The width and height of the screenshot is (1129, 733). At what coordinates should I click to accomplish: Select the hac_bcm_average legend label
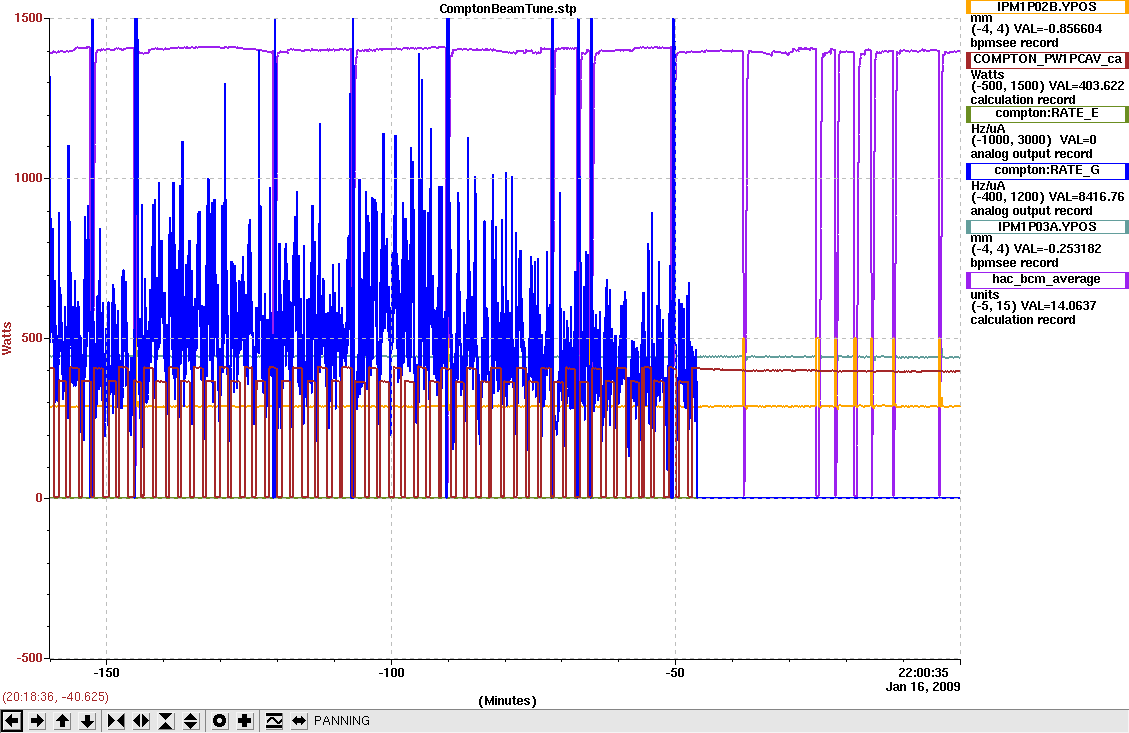point(1047,279)
